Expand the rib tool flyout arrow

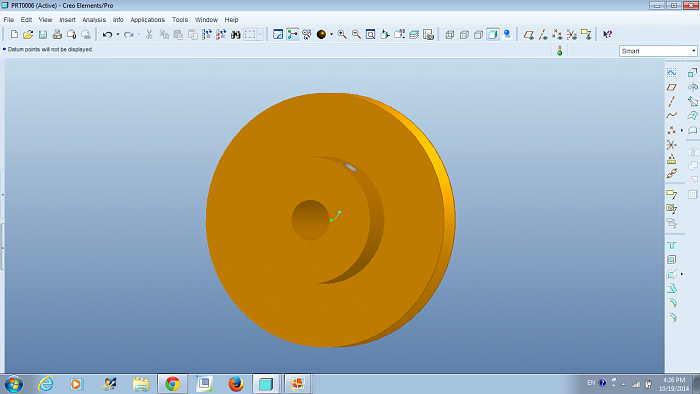[682, 274]
